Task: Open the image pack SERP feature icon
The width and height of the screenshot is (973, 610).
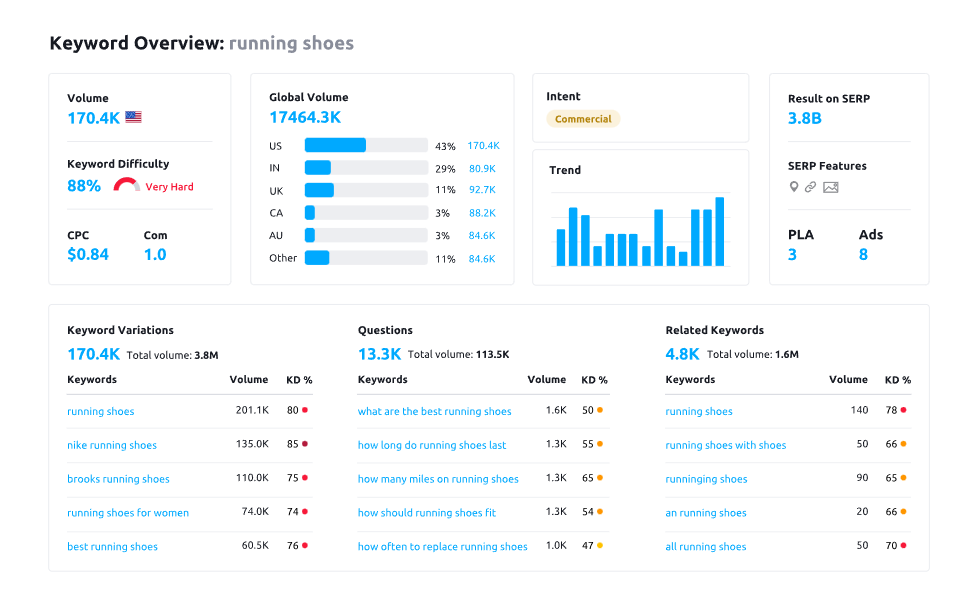Action: (829, 186)
